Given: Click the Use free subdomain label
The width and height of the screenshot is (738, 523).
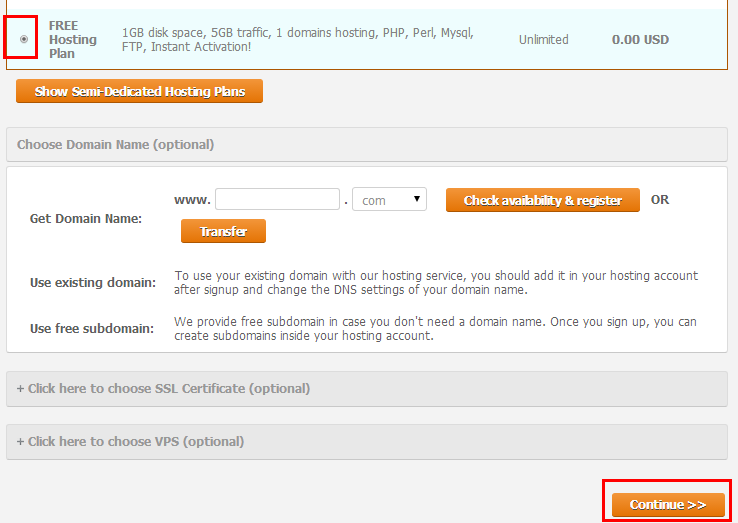Looking at the screenshot, I should coord(92,329).
